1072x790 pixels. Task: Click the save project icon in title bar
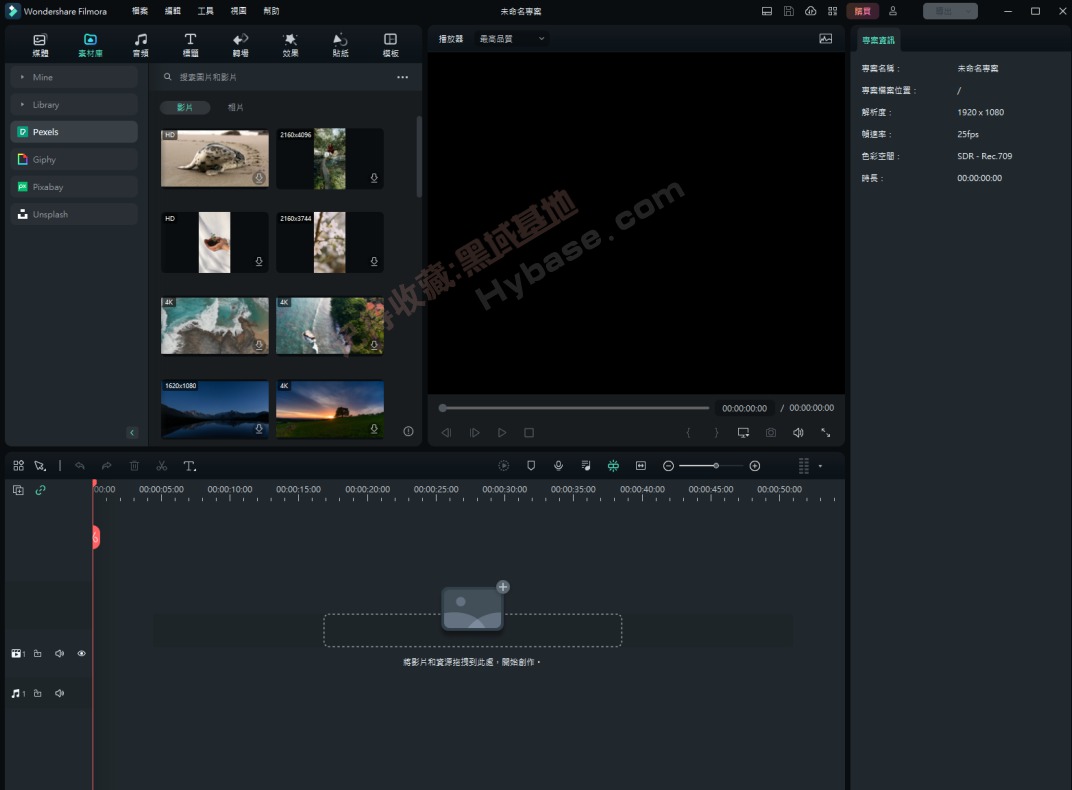(788, 11)
